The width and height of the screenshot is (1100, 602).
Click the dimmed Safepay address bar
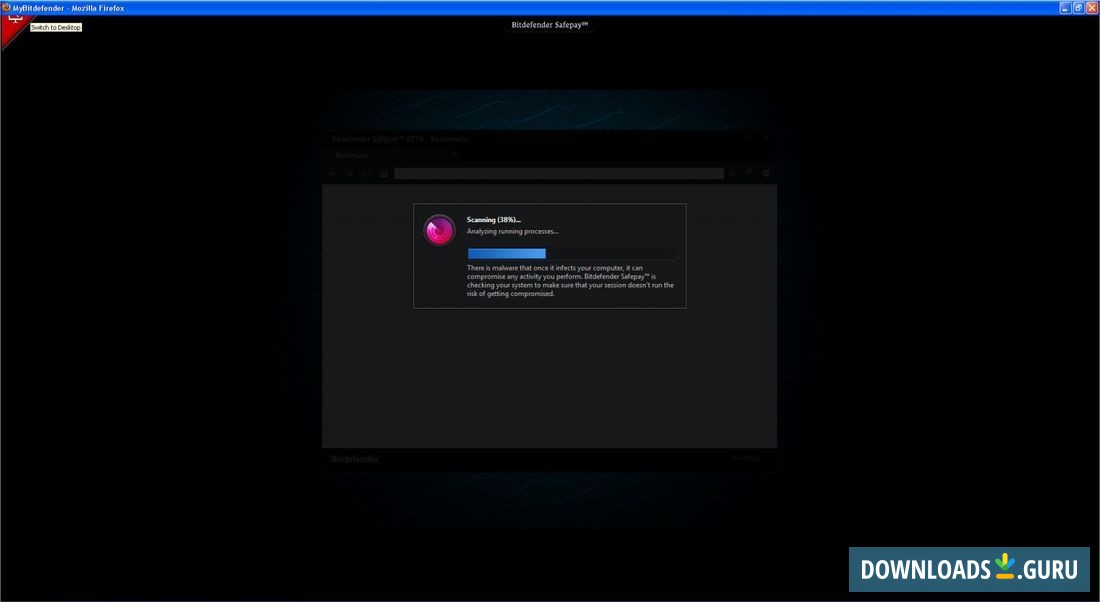(559, 173)
